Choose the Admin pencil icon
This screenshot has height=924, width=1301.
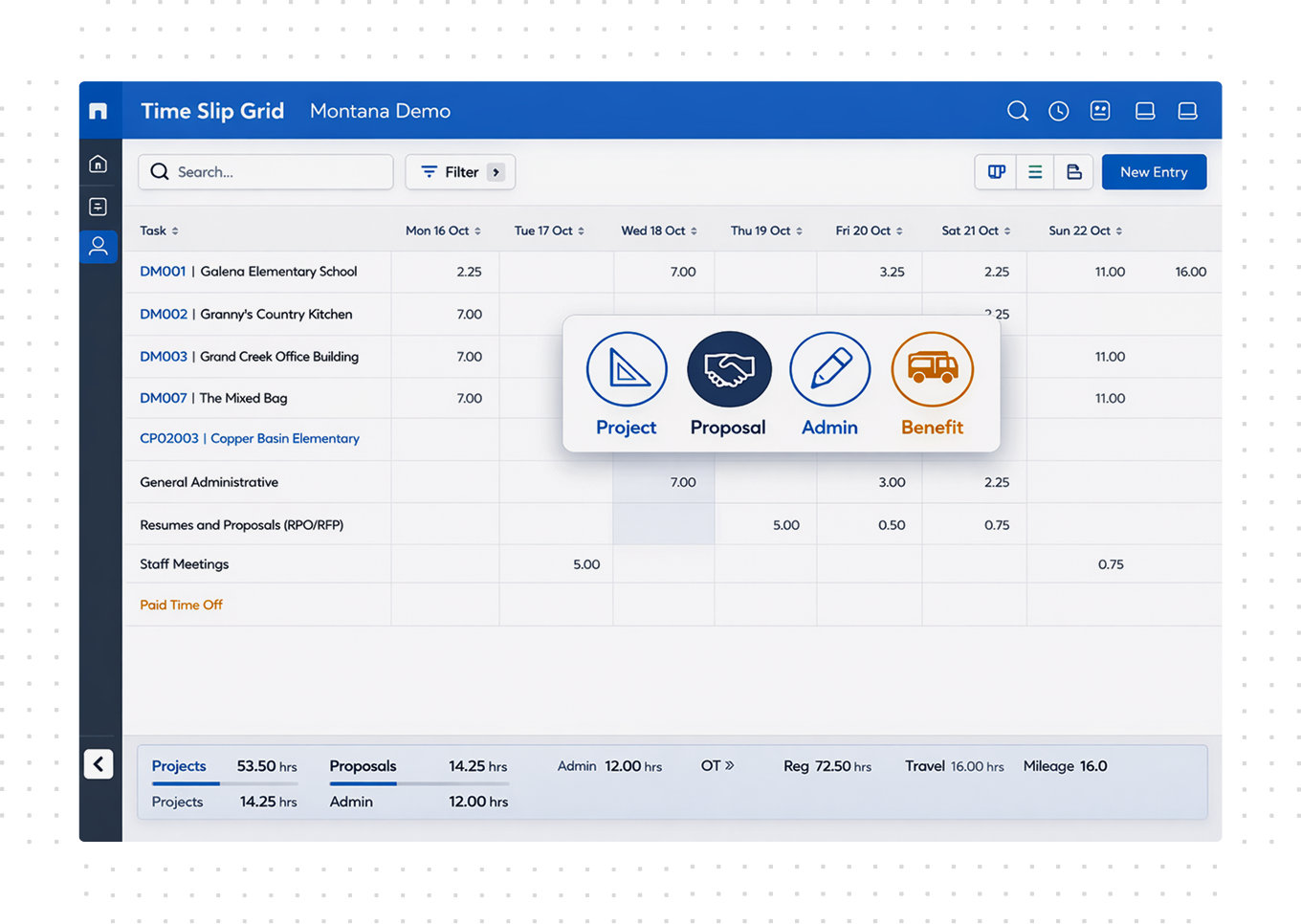[x=829, y=368]
